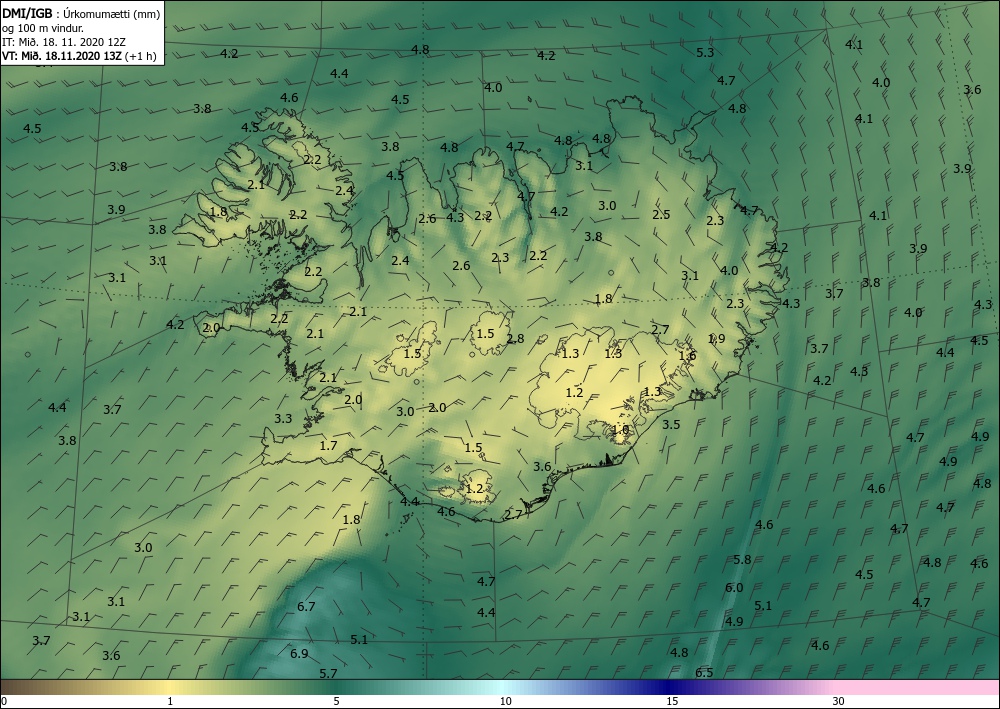The image size is (1000, 709).
Task: Click the 1.7 value in southwest Iceland
Action: (328, 446)
